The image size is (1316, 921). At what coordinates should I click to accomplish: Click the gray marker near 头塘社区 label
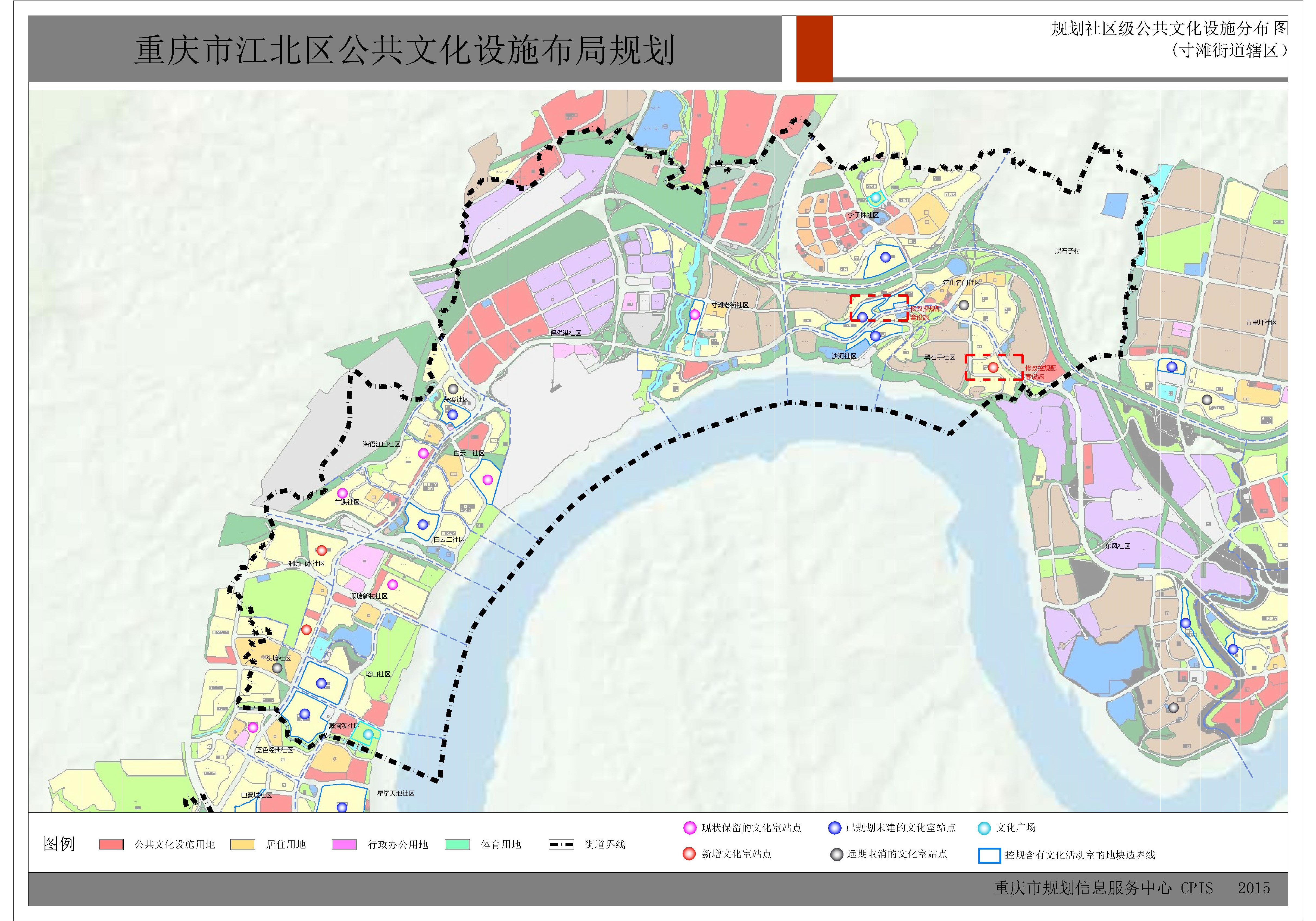(x=277, y=668)
